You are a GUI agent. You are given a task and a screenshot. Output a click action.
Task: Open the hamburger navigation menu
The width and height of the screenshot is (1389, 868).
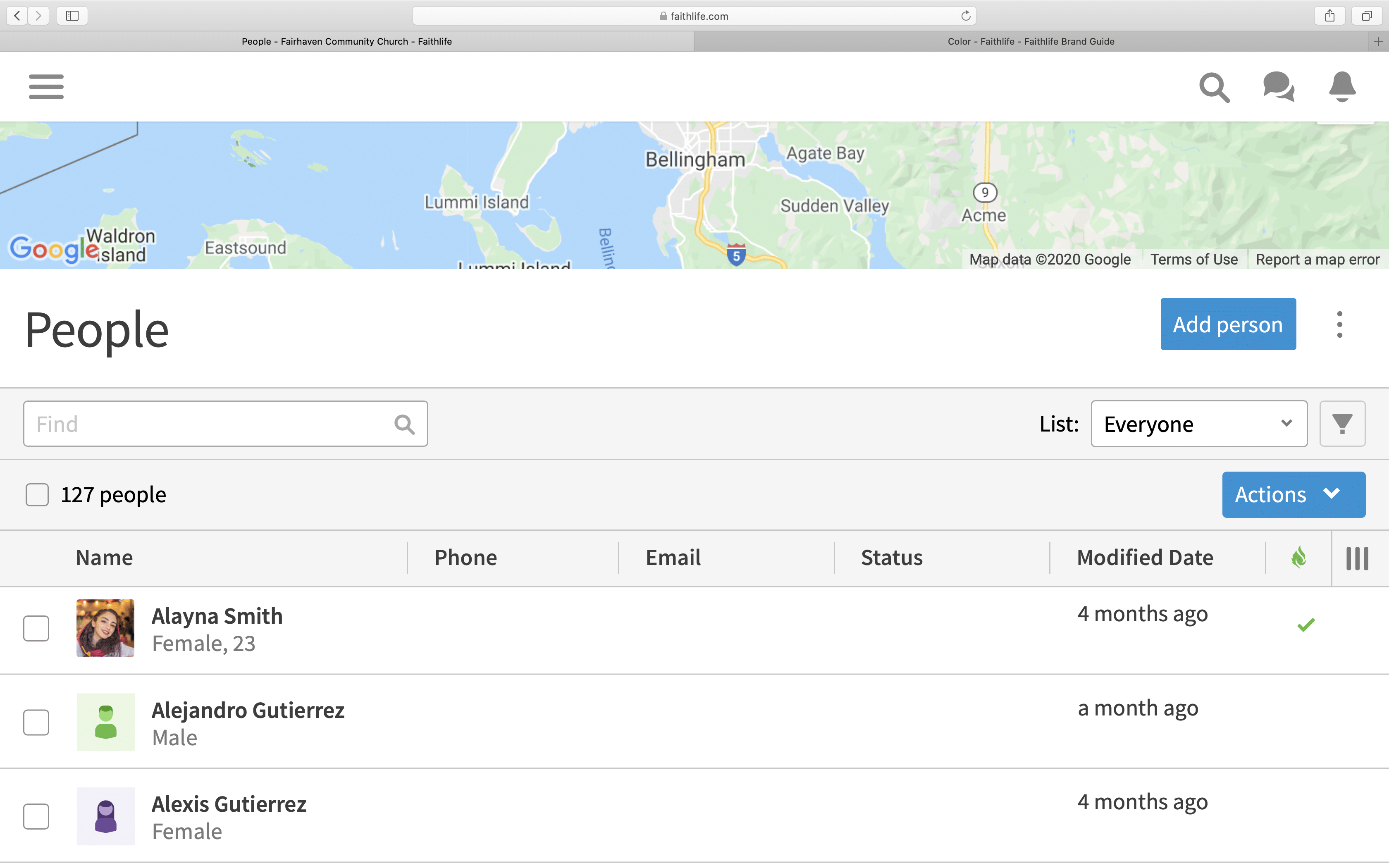(46, 87)
